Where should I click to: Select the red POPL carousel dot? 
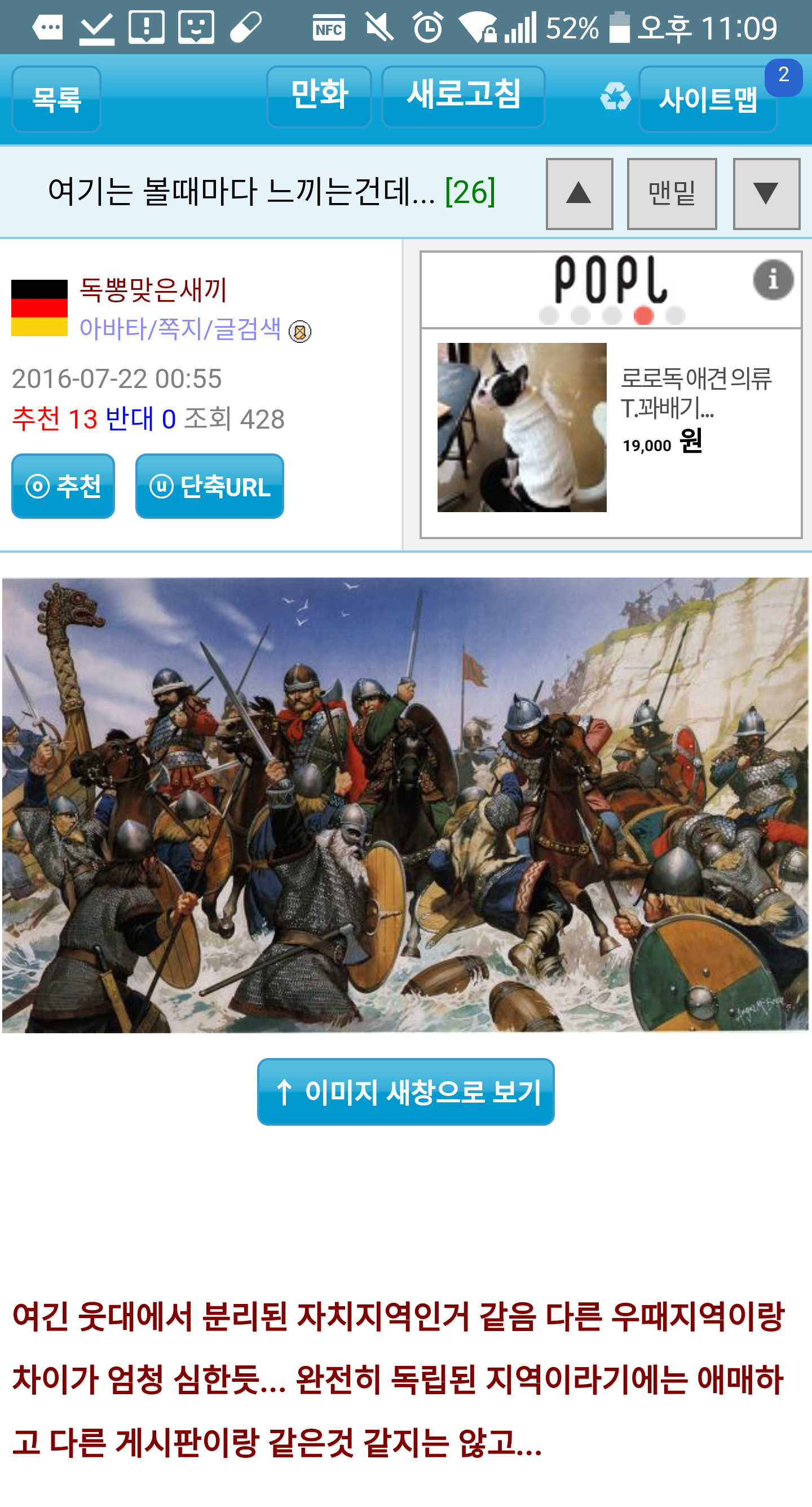[x=643, y=315]
